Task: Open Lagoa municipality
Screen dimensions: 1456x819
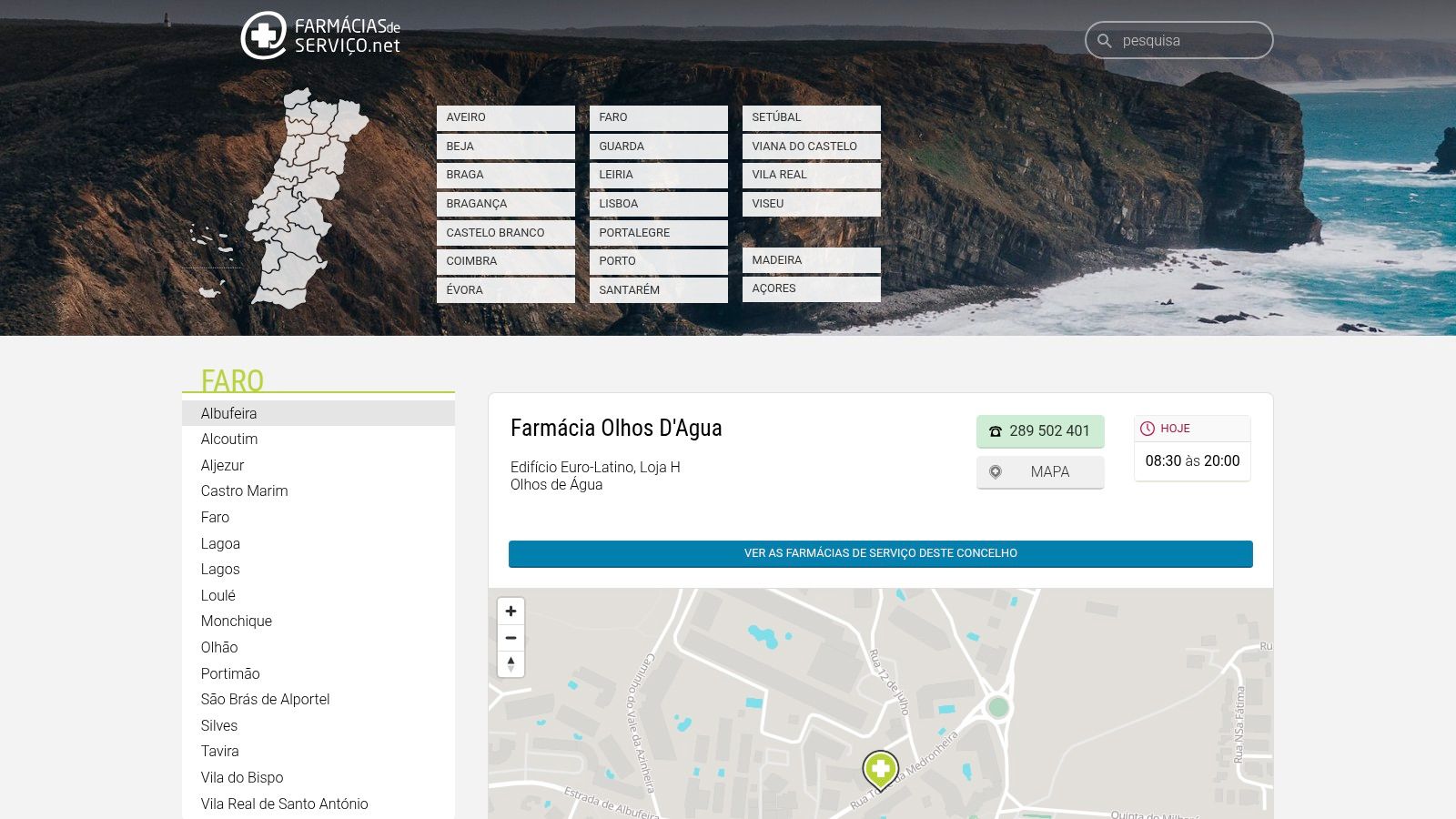Action: [318, 544]
